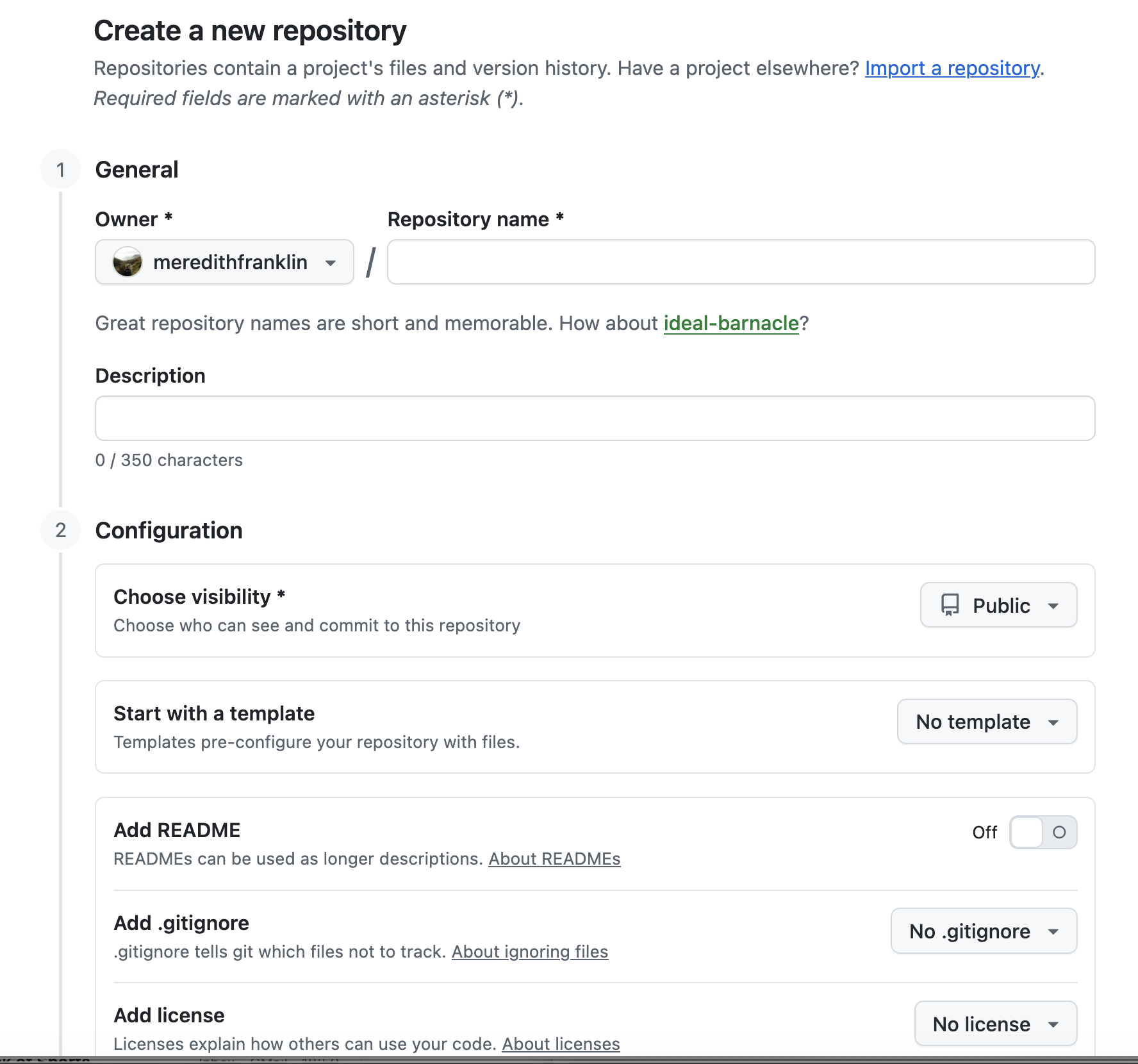1138x1064 pixels.
Task: Click step 1 General circle marker
Action: [x=61, y=170]
